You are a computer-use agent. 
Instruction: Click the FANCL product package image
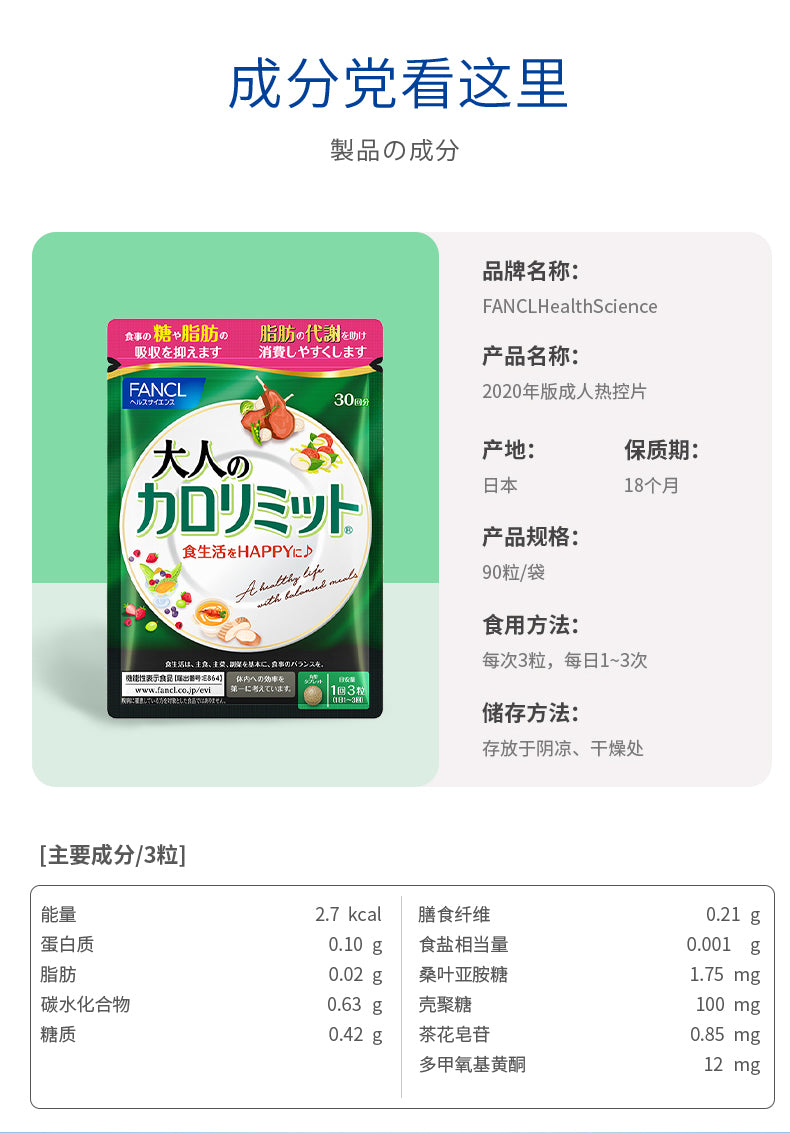tap(244, 518)
